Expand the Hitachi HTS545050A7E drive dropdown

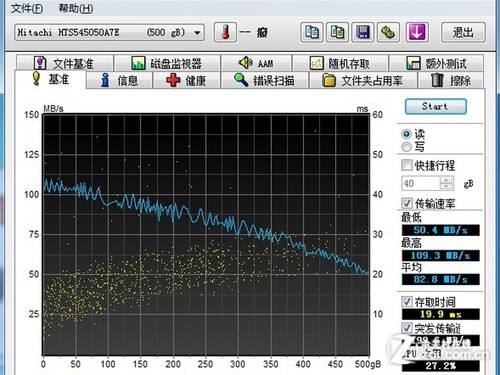[109, 33]
